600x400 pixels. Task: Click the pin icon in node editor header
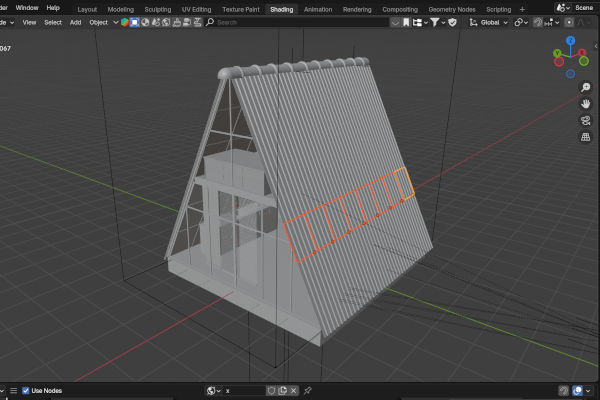pos(308,391)
